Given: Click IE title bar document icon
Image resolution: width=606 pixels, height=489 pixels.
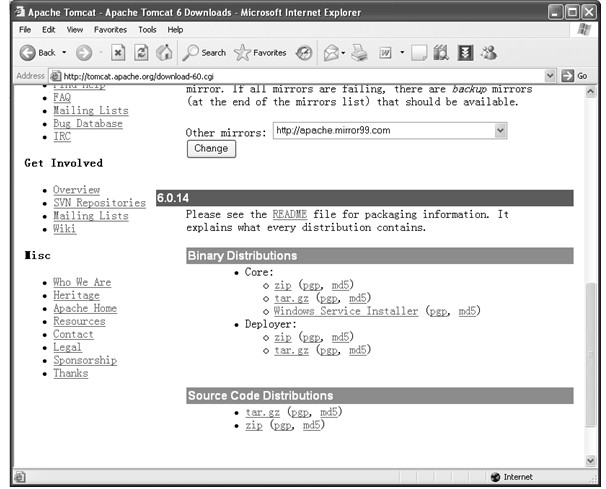Looking at the screenshot, I should pos(20,12).
